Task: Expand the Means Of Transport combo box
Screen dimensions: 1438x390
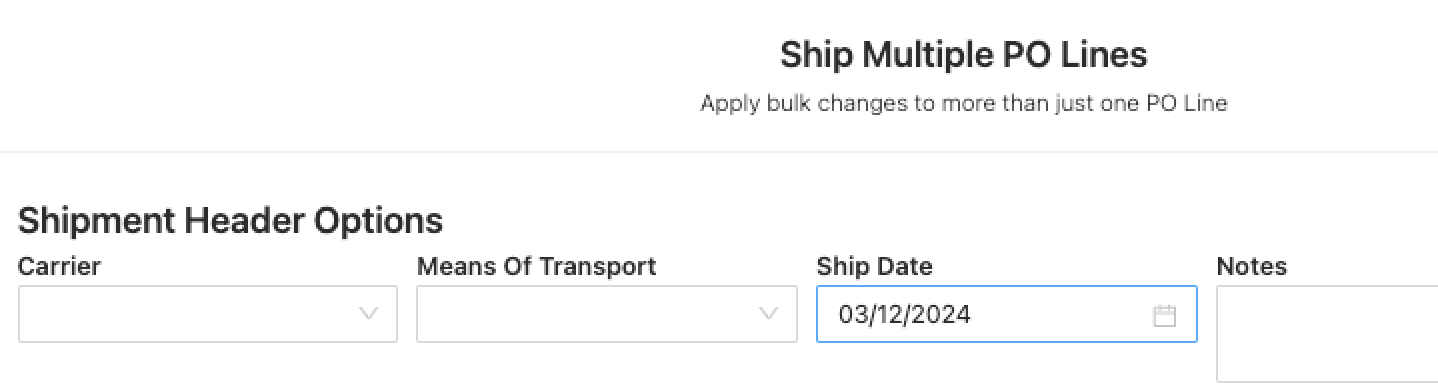Action: pyautogui.click(x=607, y=314)
